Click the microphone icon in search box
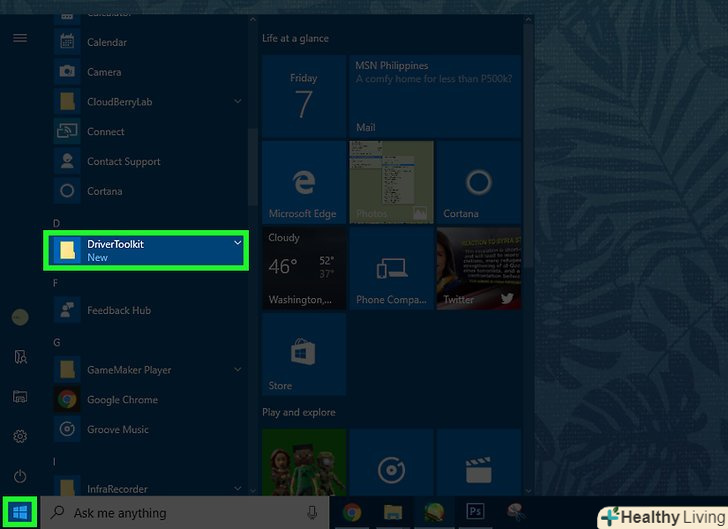This screenshot has width=728, height=529. [312, 513]
